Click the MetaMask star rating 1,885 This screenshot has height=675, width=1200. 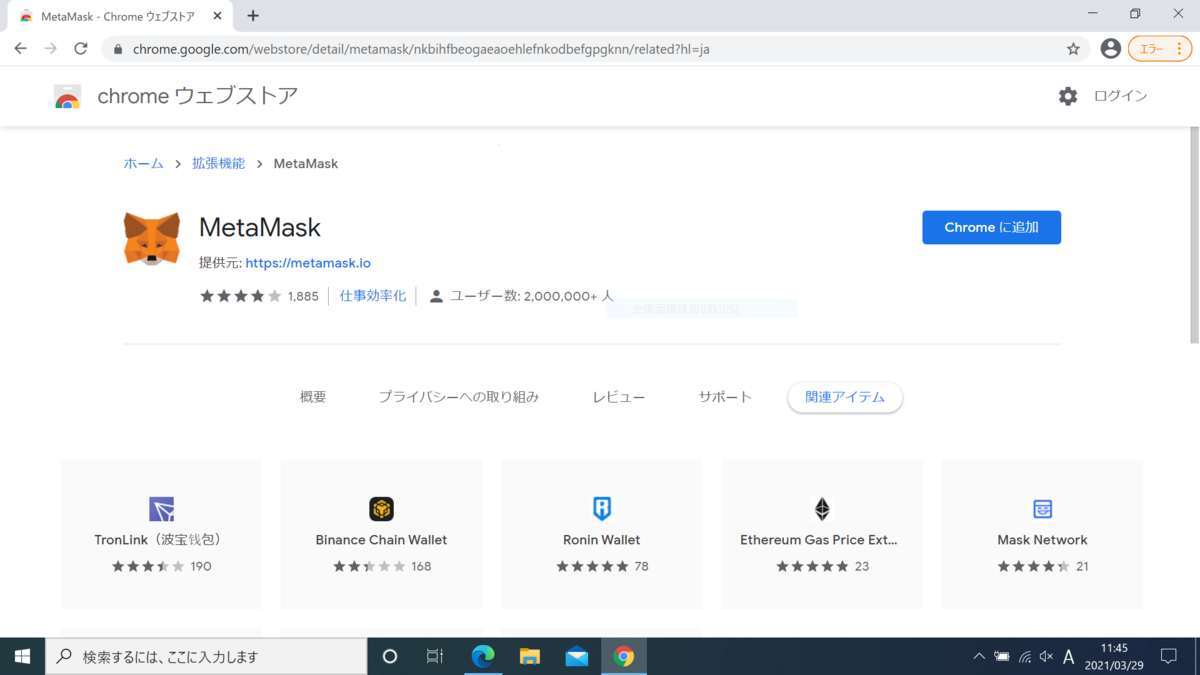tap(259, 296)
